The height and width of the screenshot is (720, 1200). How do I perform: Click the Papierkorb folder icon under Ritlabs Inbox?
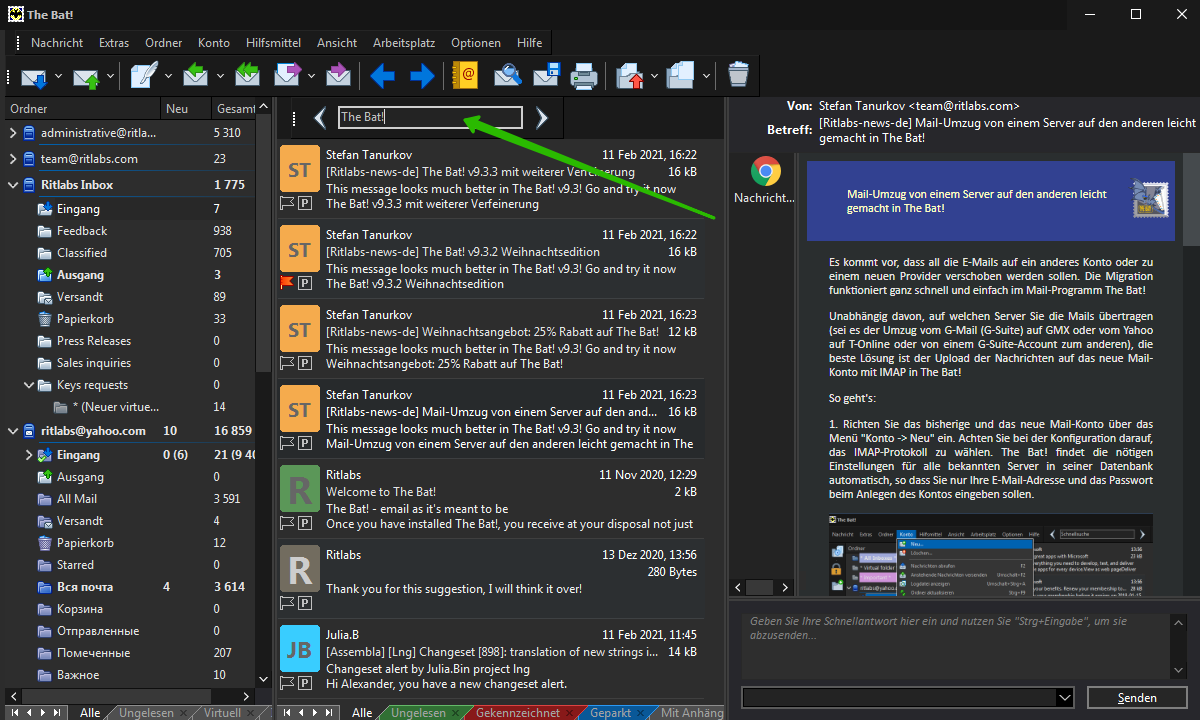pyautogui.click(x=45, y=319)
